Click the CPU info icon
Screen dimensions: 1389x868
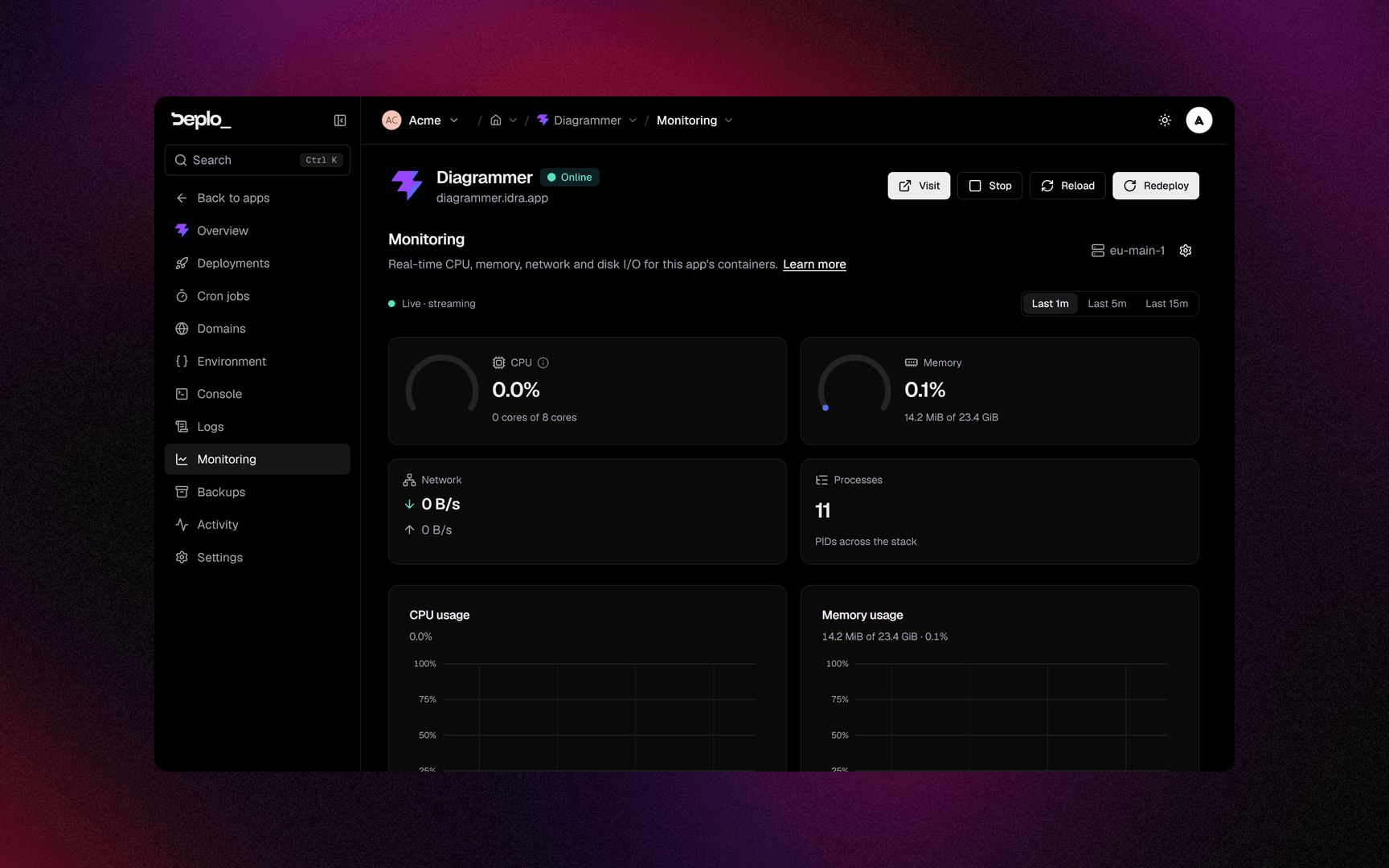pos(543,362)
